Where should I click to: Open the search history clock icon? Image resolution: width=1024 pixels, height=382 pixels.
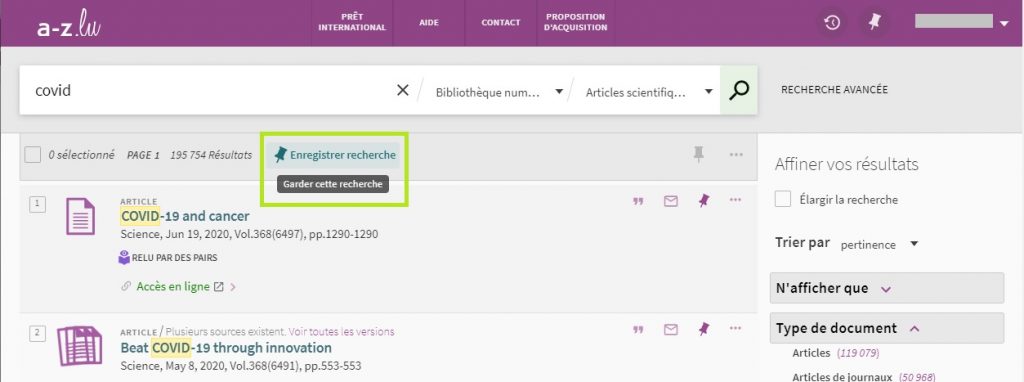pos(831,23)
